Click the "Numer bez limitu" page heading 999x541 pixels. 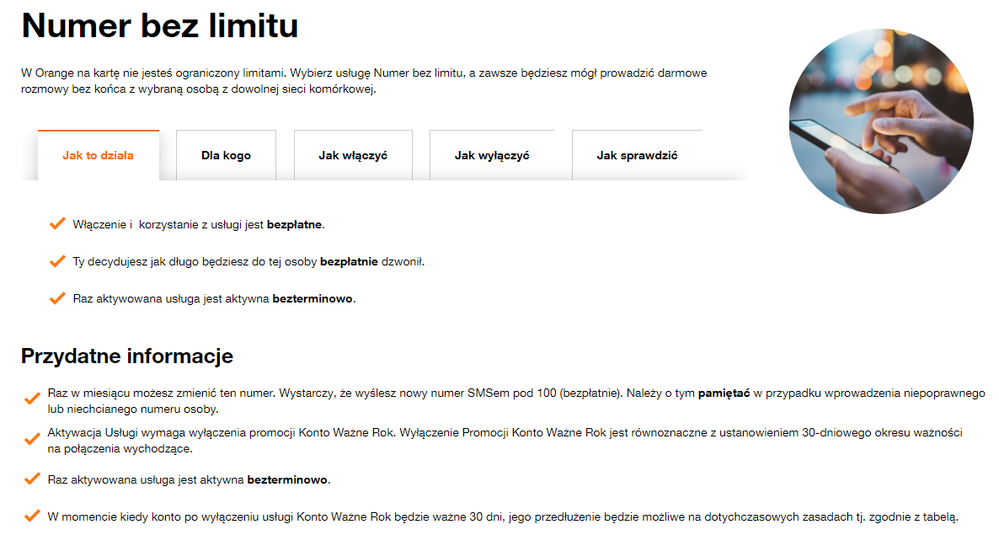click(x=160, y=27)
